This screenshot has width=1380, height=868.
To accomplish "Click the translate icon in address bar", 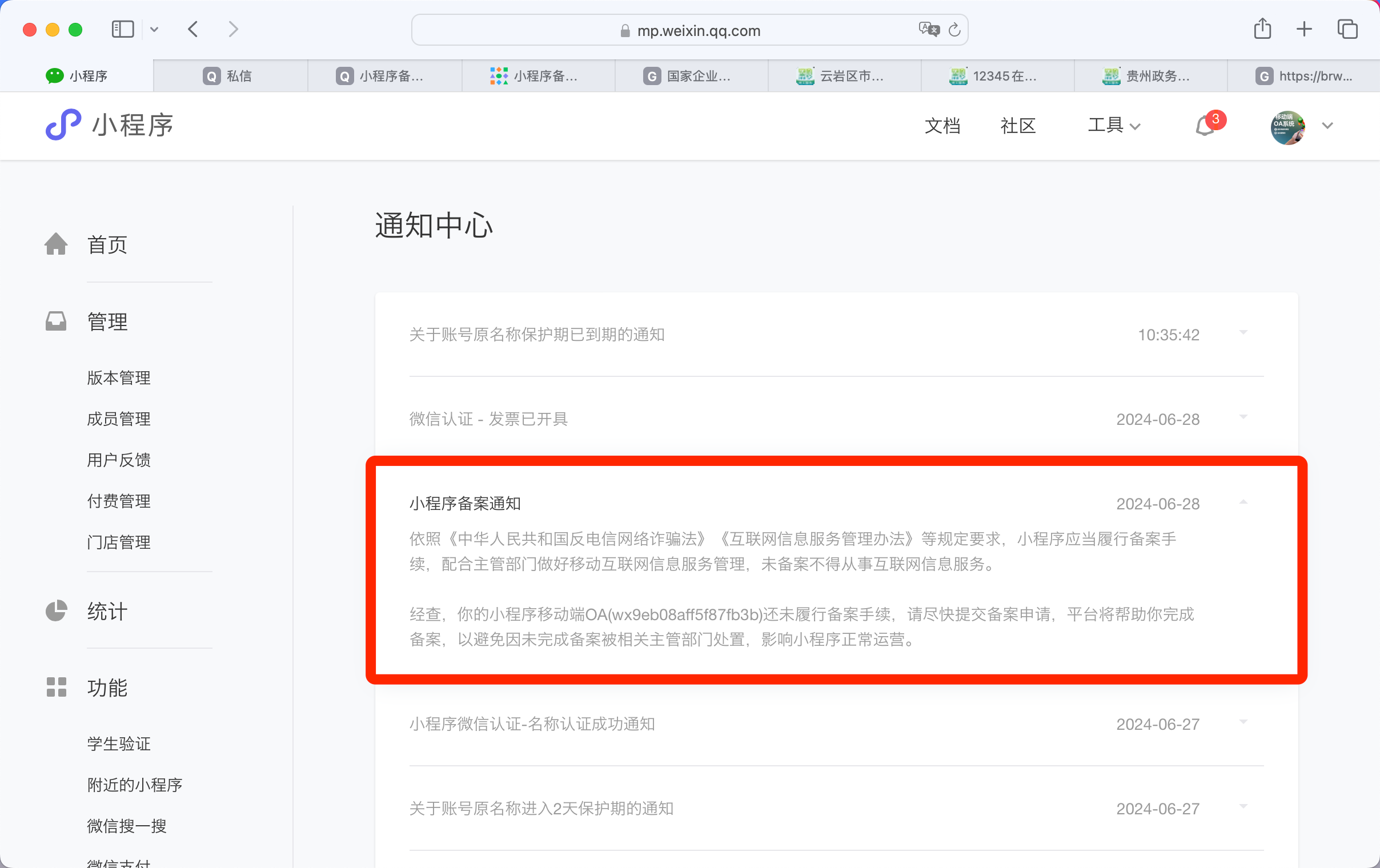I will tap(928, 30).
